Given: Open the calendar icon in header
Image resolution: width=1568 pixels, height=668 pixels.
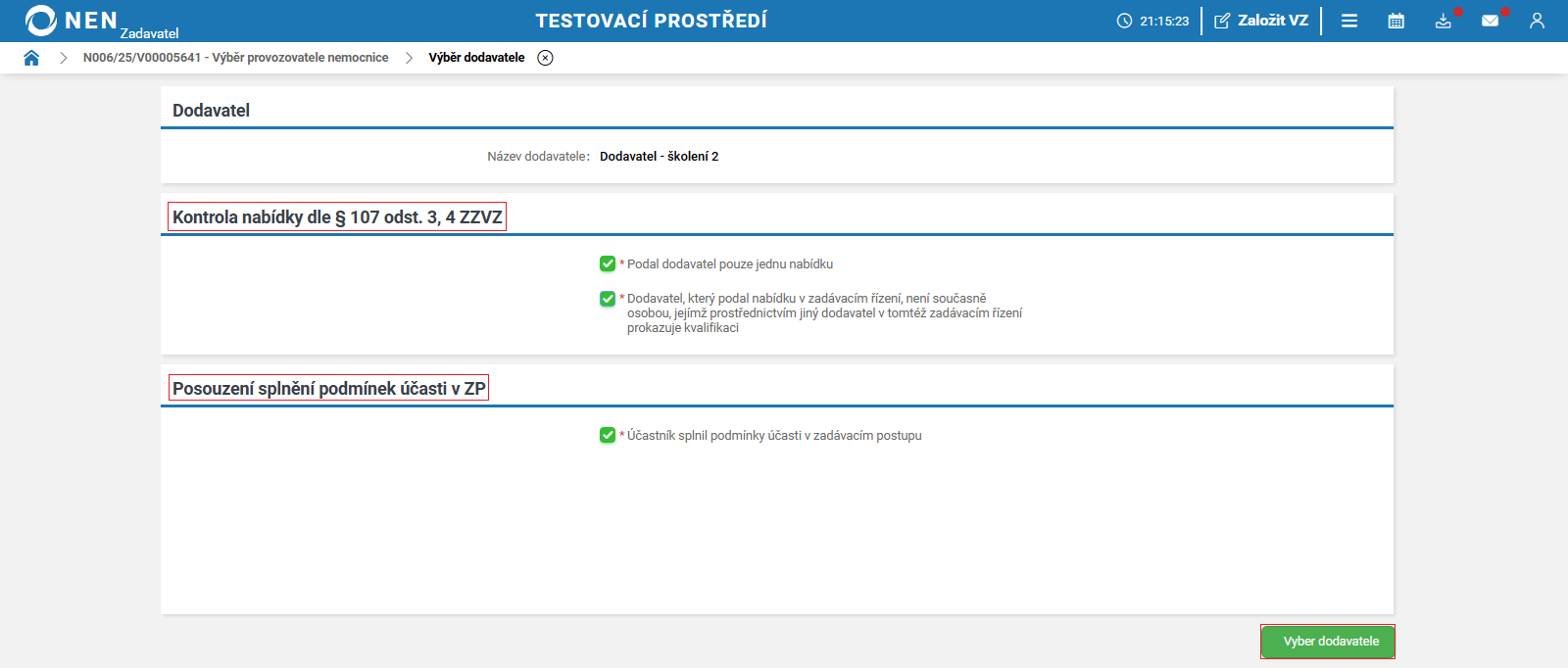Looking at the screenshot, I should point(1396,21).
